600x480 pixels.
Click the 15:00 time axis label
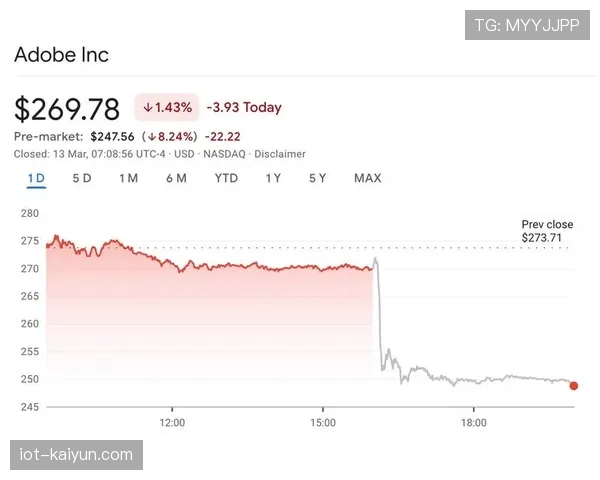coord(322,423)
